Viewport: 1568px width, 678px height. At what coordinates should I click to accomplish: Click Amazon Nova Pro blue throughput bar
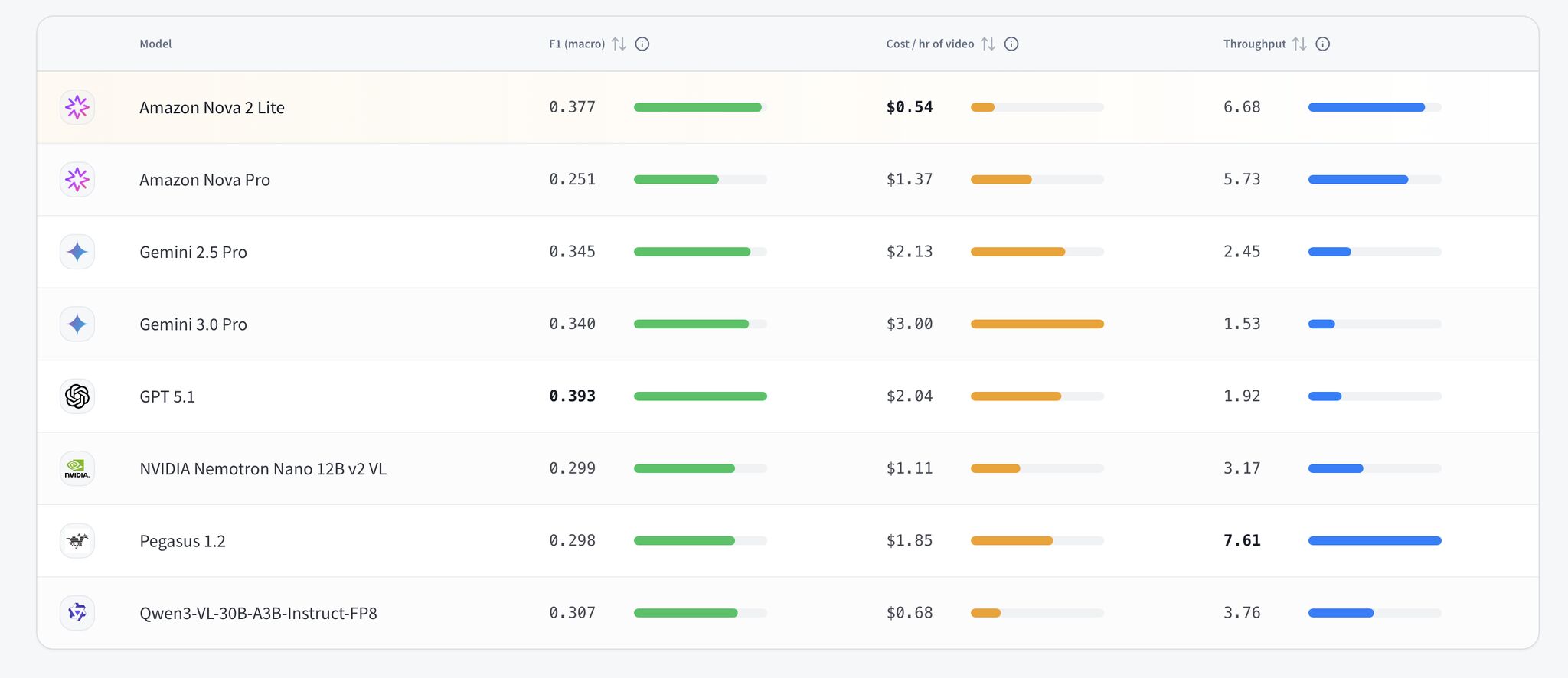(1358, 180)
